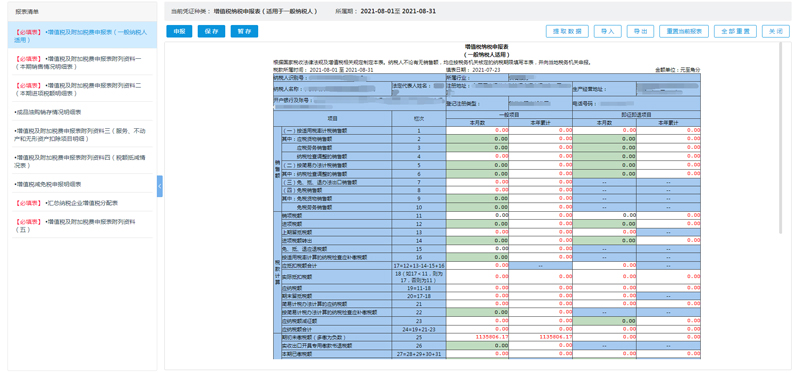Click the vertical scrollbar of the form
This screenshot has height=373, width=800.
click(x=781, y=138)
